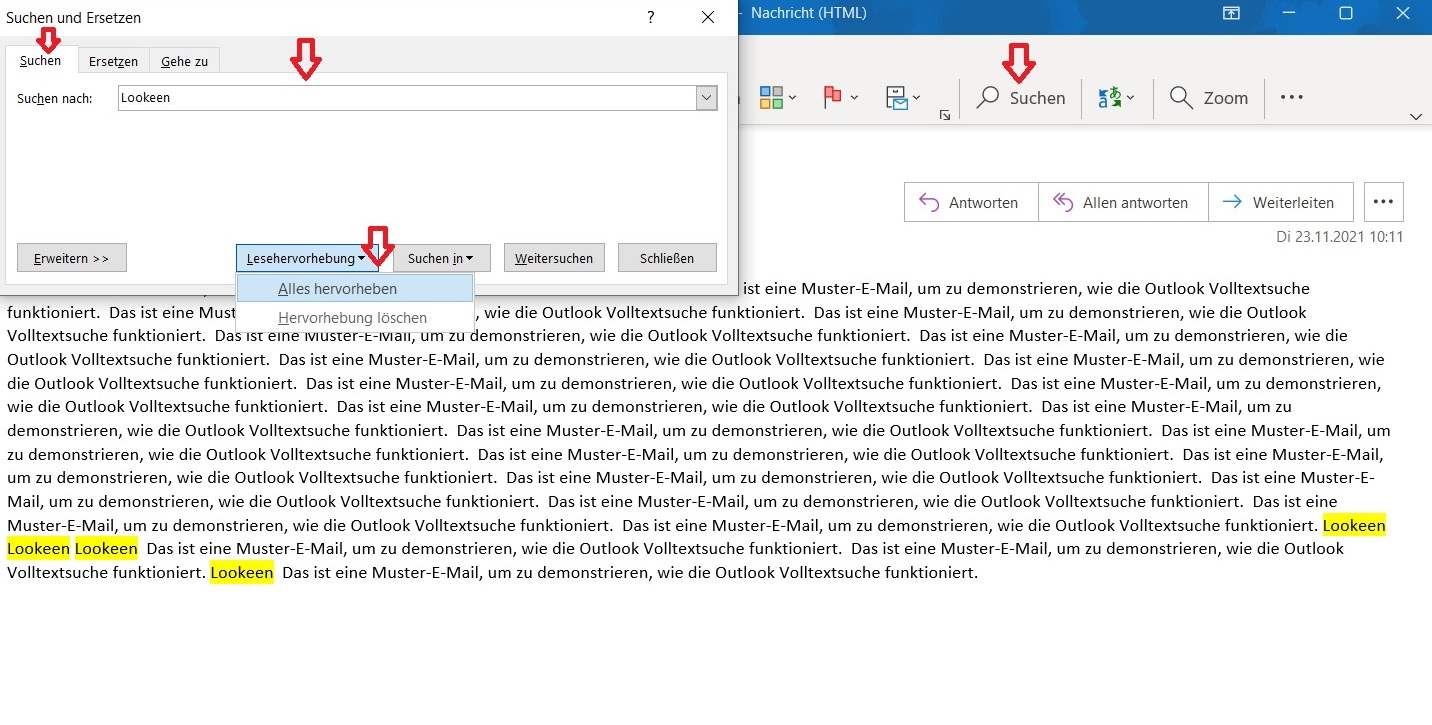This screenshot has height=725, width=1432.
Task: Open more actions dots beside Weiterleiten
Action: point(1383,202)
